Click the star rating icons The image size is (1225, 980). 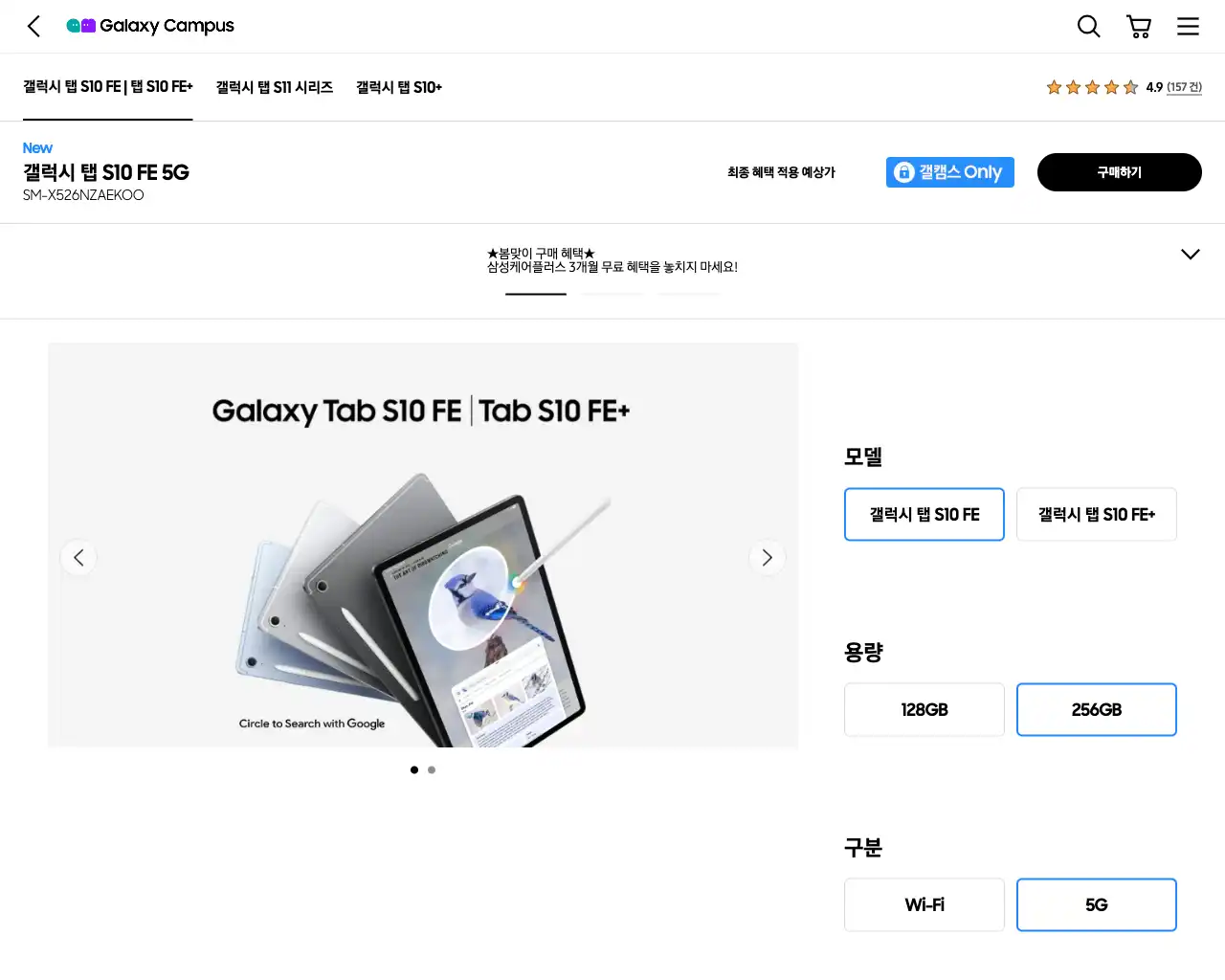tap(1092, 87)
